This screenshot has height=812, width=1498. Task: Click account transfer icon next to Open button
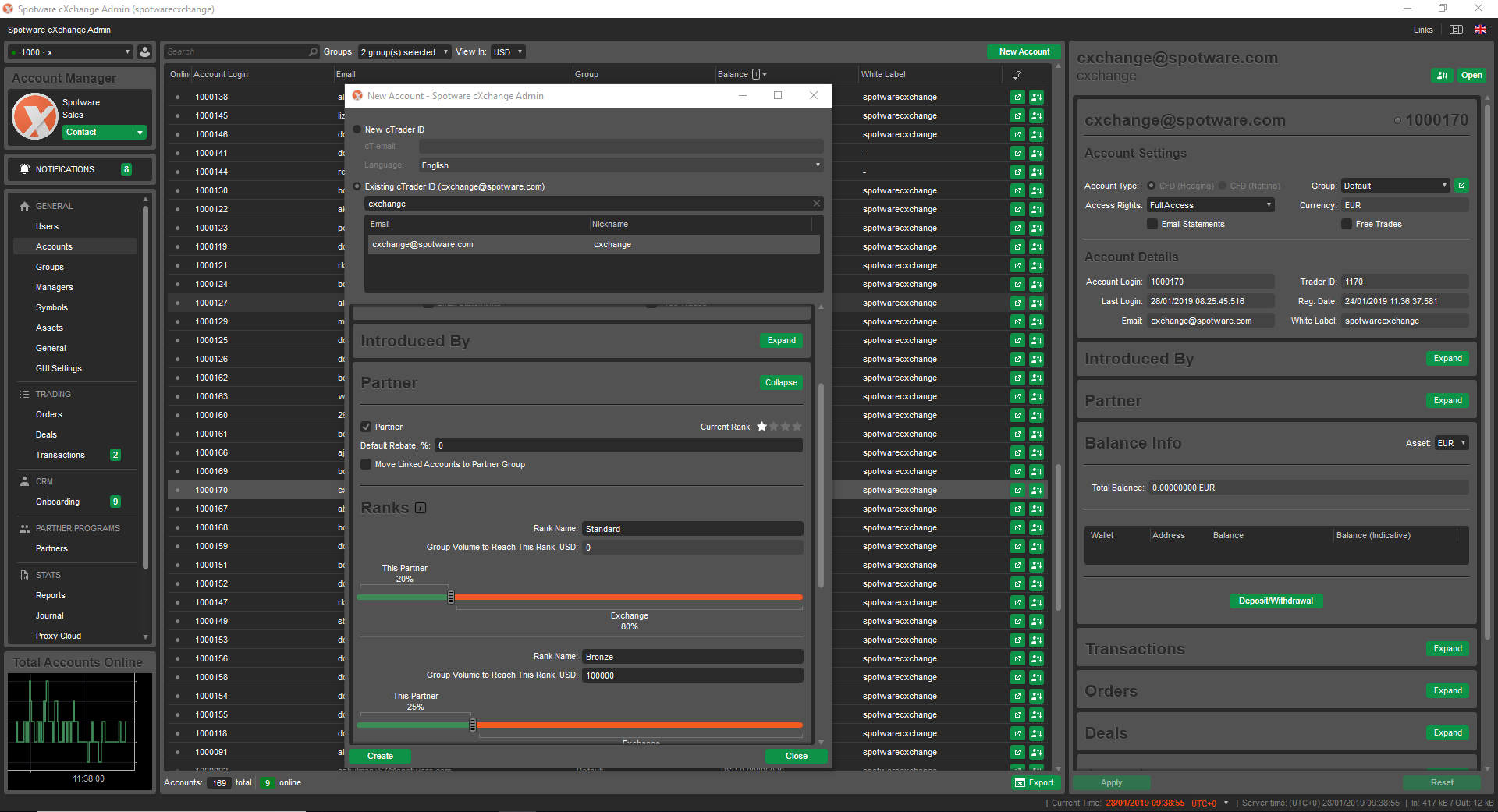point(1442,76)
